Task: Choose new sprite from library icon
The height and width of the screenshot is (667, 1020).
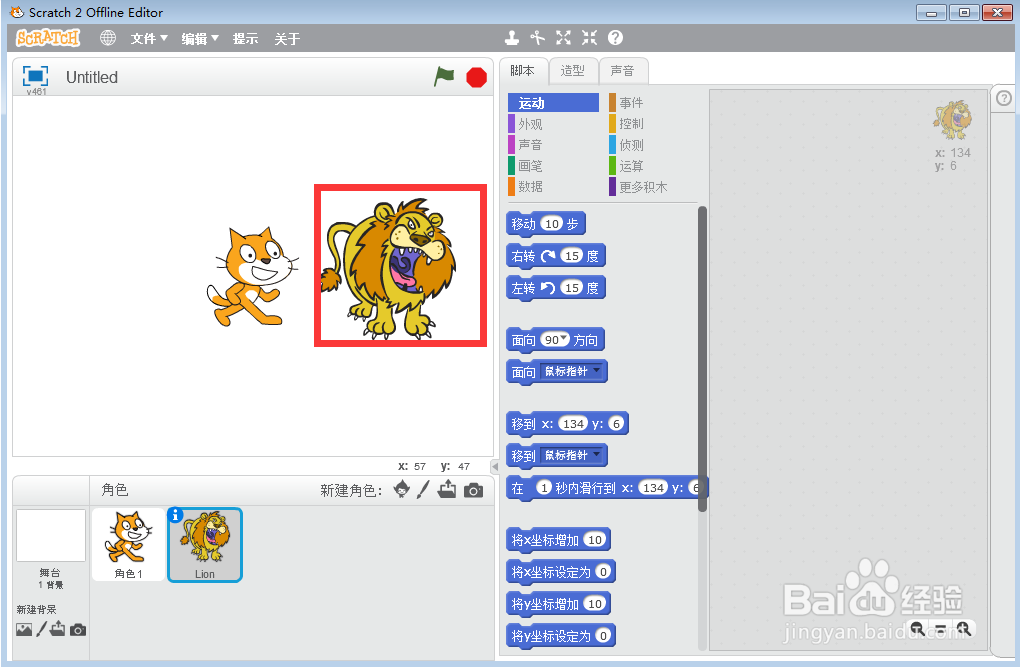Action: click(402, 489)
